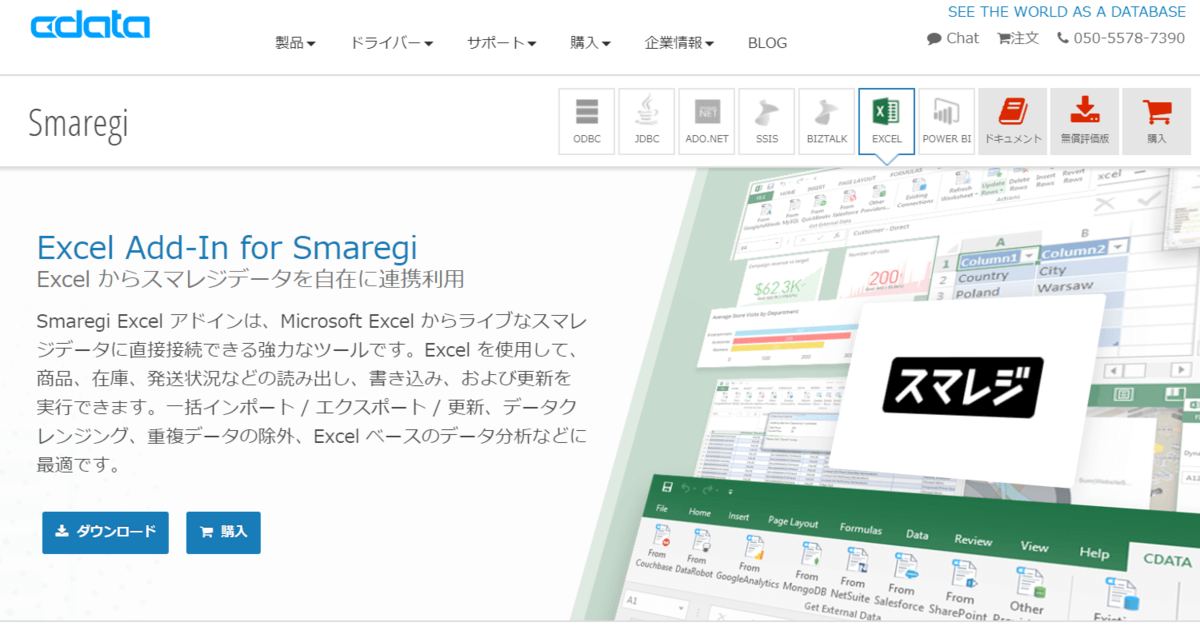
Task: Open the Power BI connector icon
Action: click(x=947, y=122)
